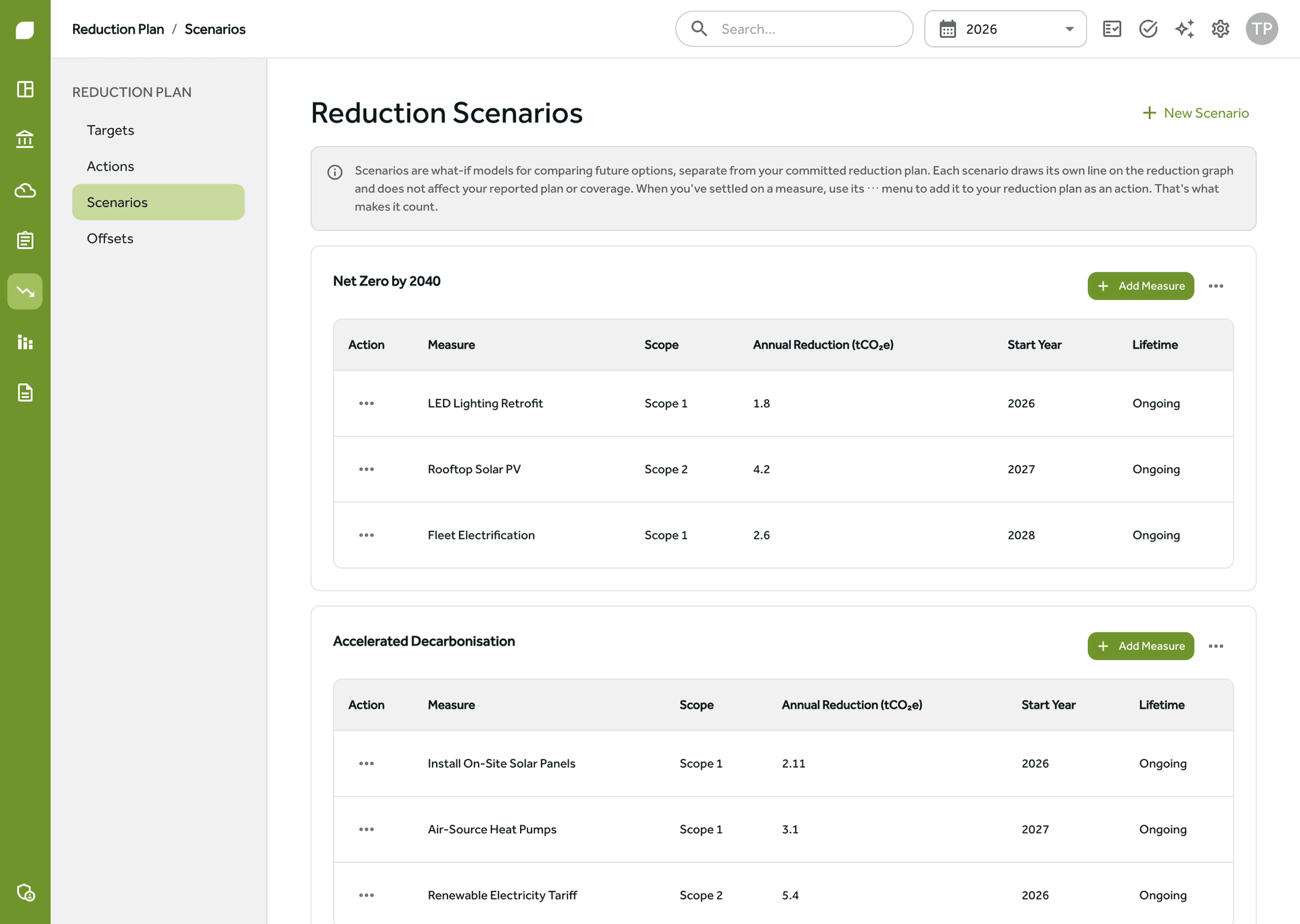Open the AI sparkle assistant icon
Image resolution: width=1300 pixels, height=924 pixels.
1184,29
